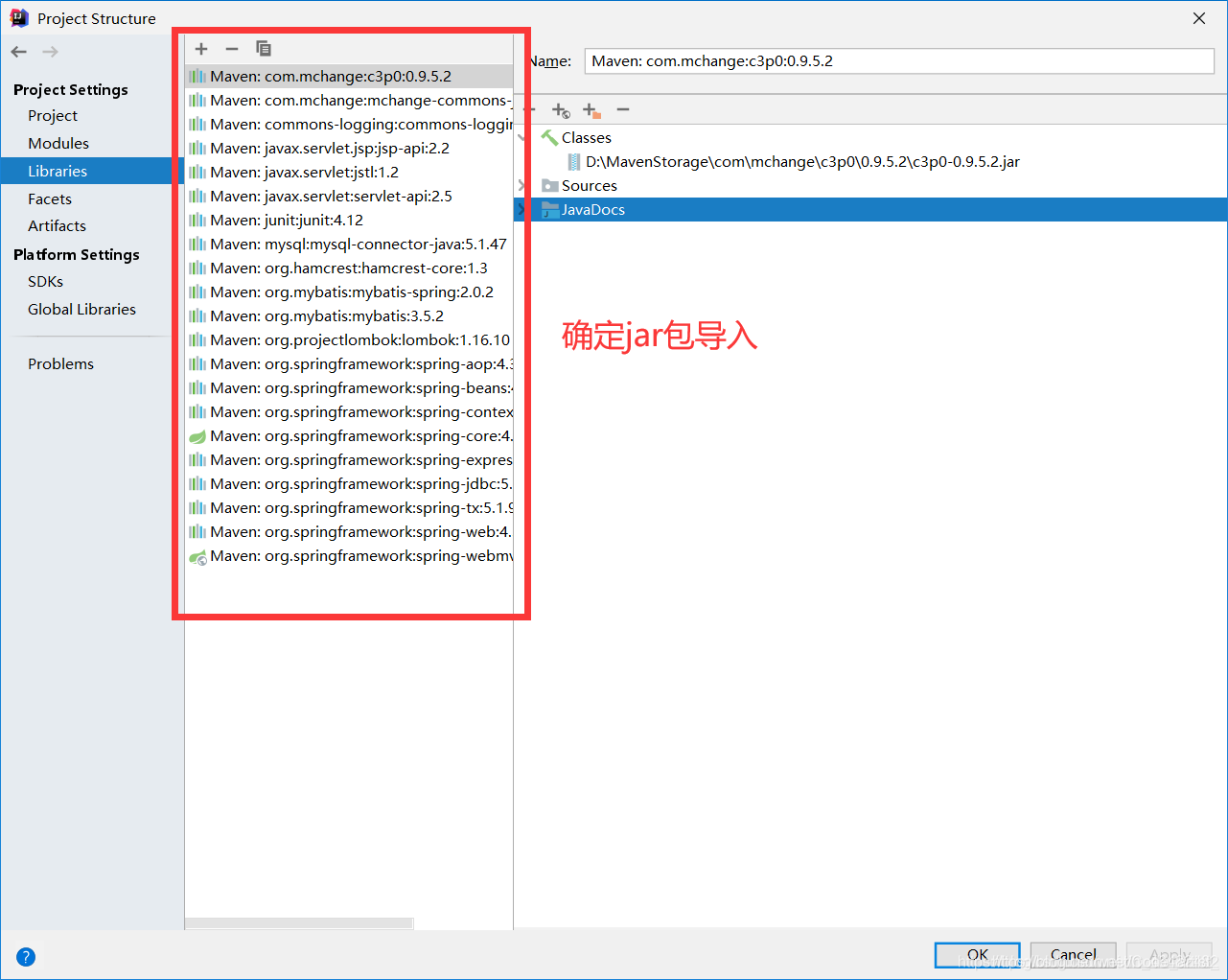Select Maven: spring-webmvc library

349,556
